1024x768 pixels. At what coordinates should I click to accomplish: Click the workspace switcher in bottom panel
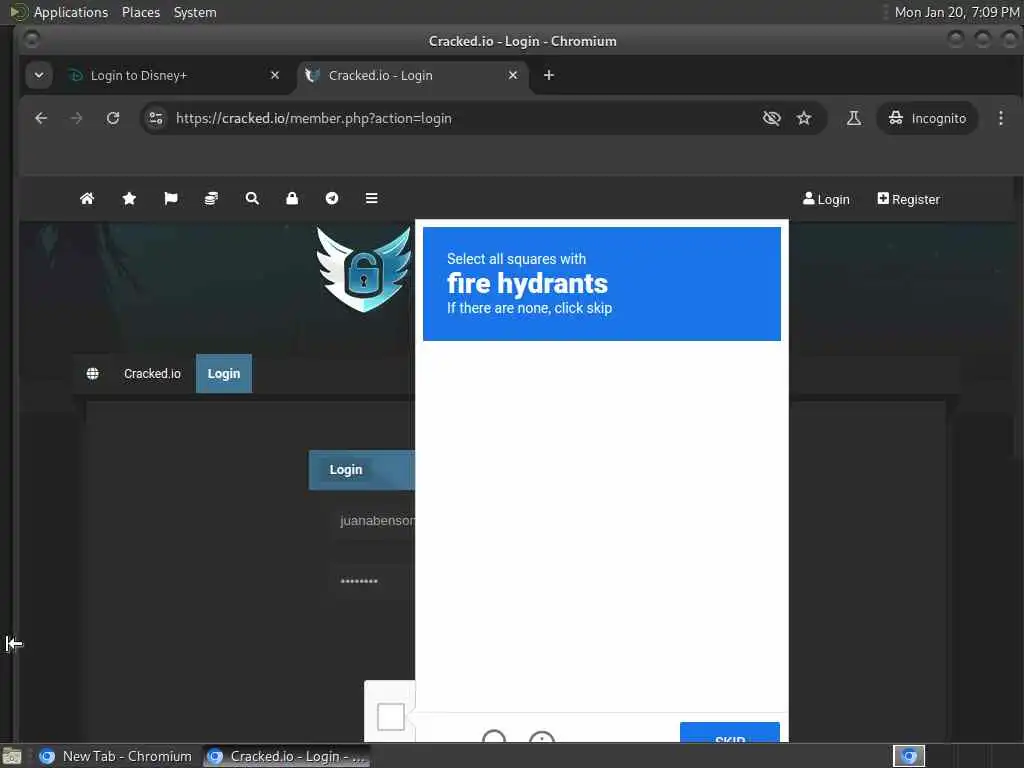coord(909,756)
